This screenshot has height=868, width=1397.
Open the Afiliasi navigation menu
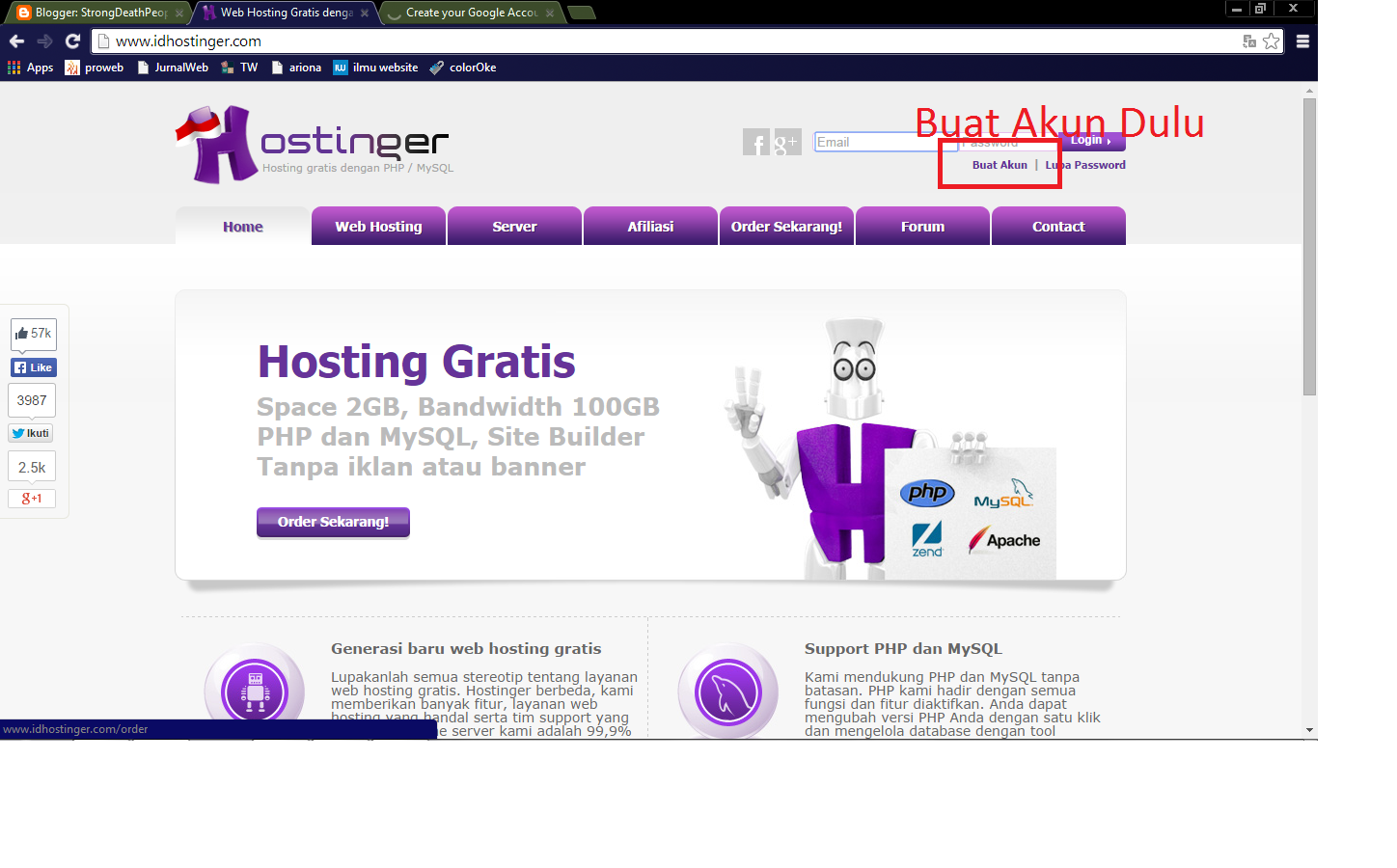pos(650,227)
